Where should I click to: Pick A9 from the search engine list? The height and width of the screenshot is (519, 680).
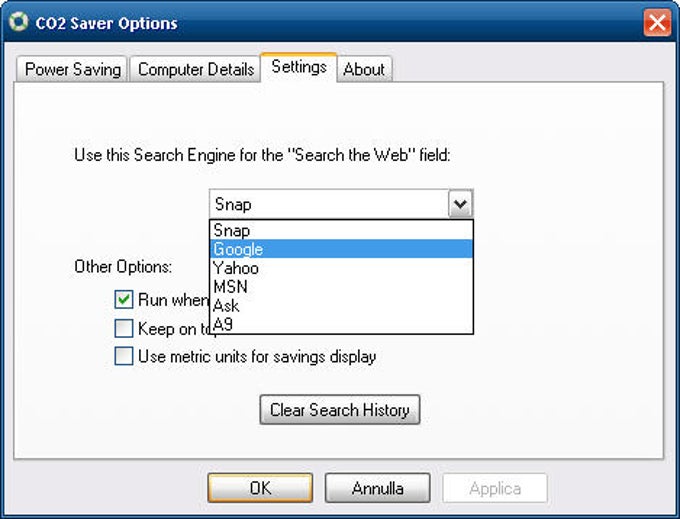pos(341,324)
